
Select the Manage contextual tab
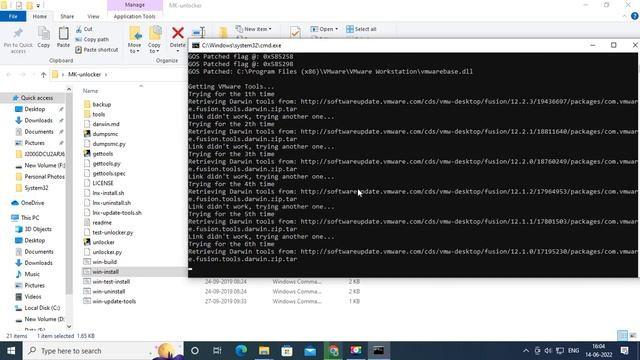pos(135,5)
